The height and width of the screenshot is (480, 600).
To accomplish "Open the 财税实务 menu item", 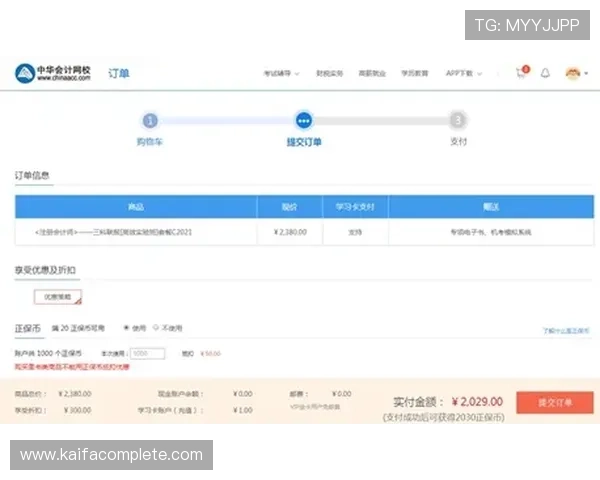I will coord(329,73).
